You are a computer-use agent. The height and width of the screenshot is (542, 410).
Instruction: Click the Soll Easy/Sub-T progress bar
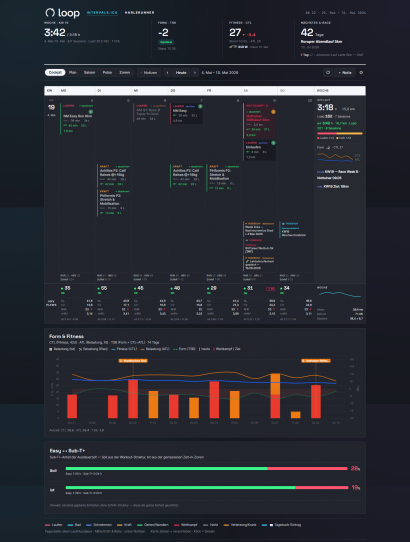coord(206,468)
